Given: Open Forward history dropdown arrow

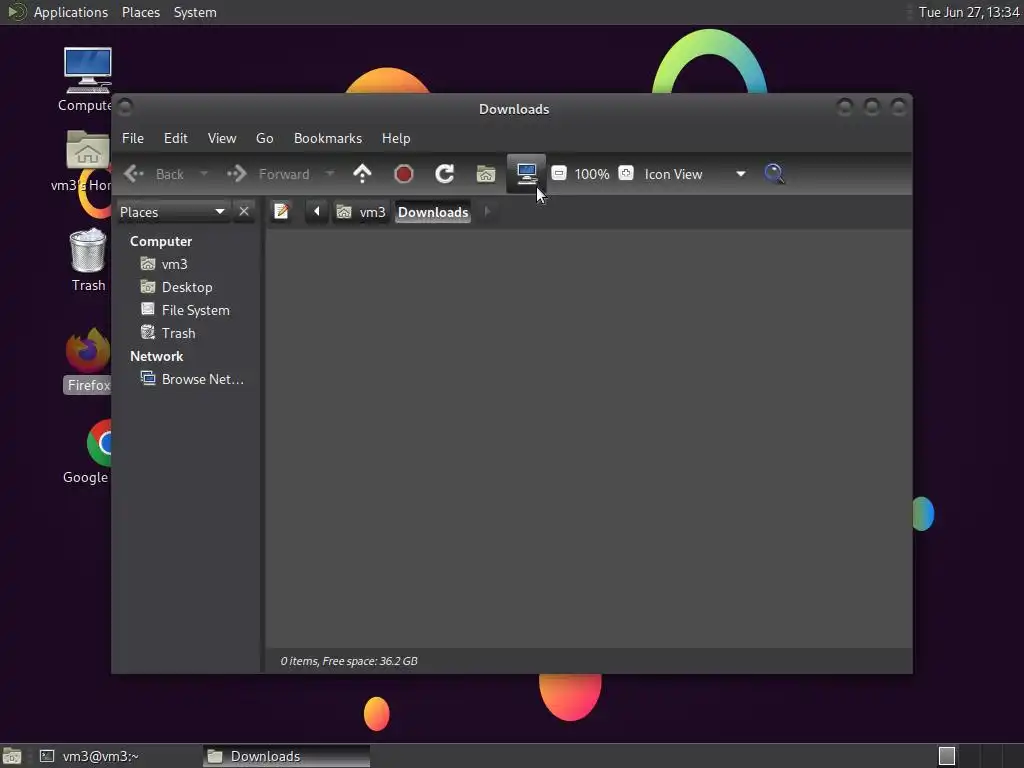Looking at the screenshot, I should [x=330, y=174].
